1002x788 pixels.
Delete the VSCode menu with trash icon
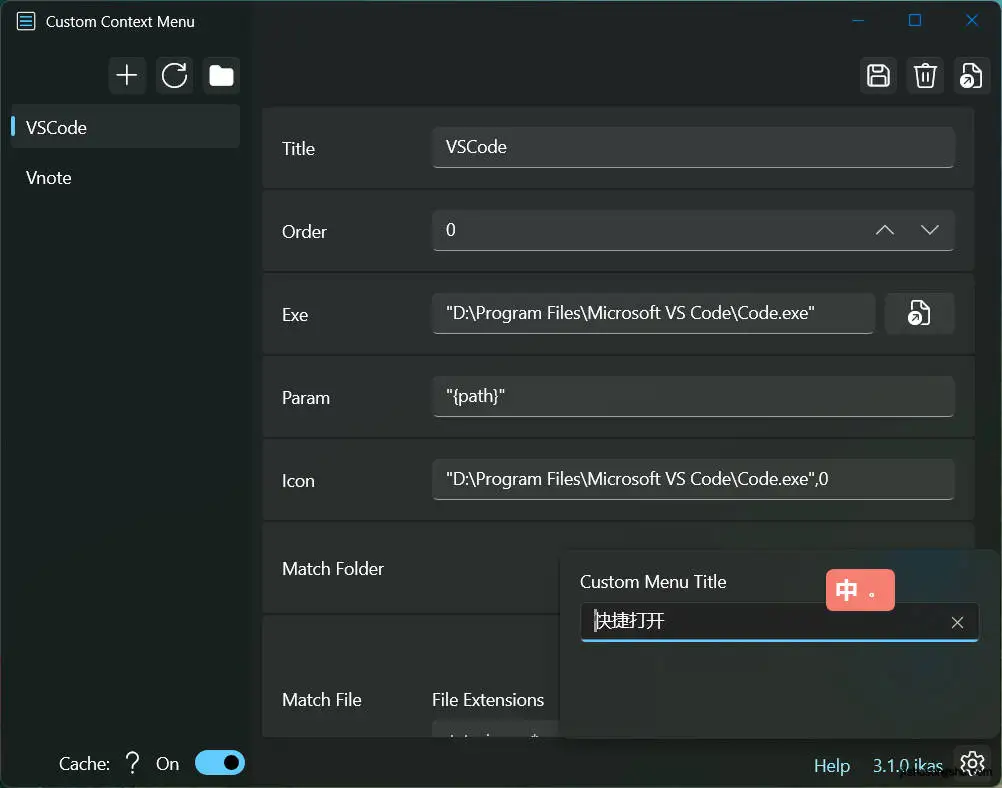coord(925,75)
